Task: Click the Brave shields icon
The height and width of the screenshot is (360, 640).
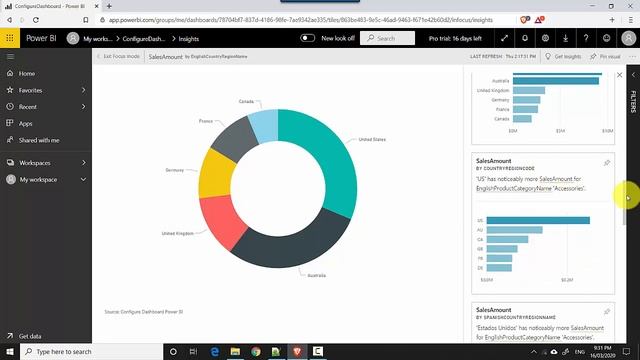Action: tap(525, 20)
